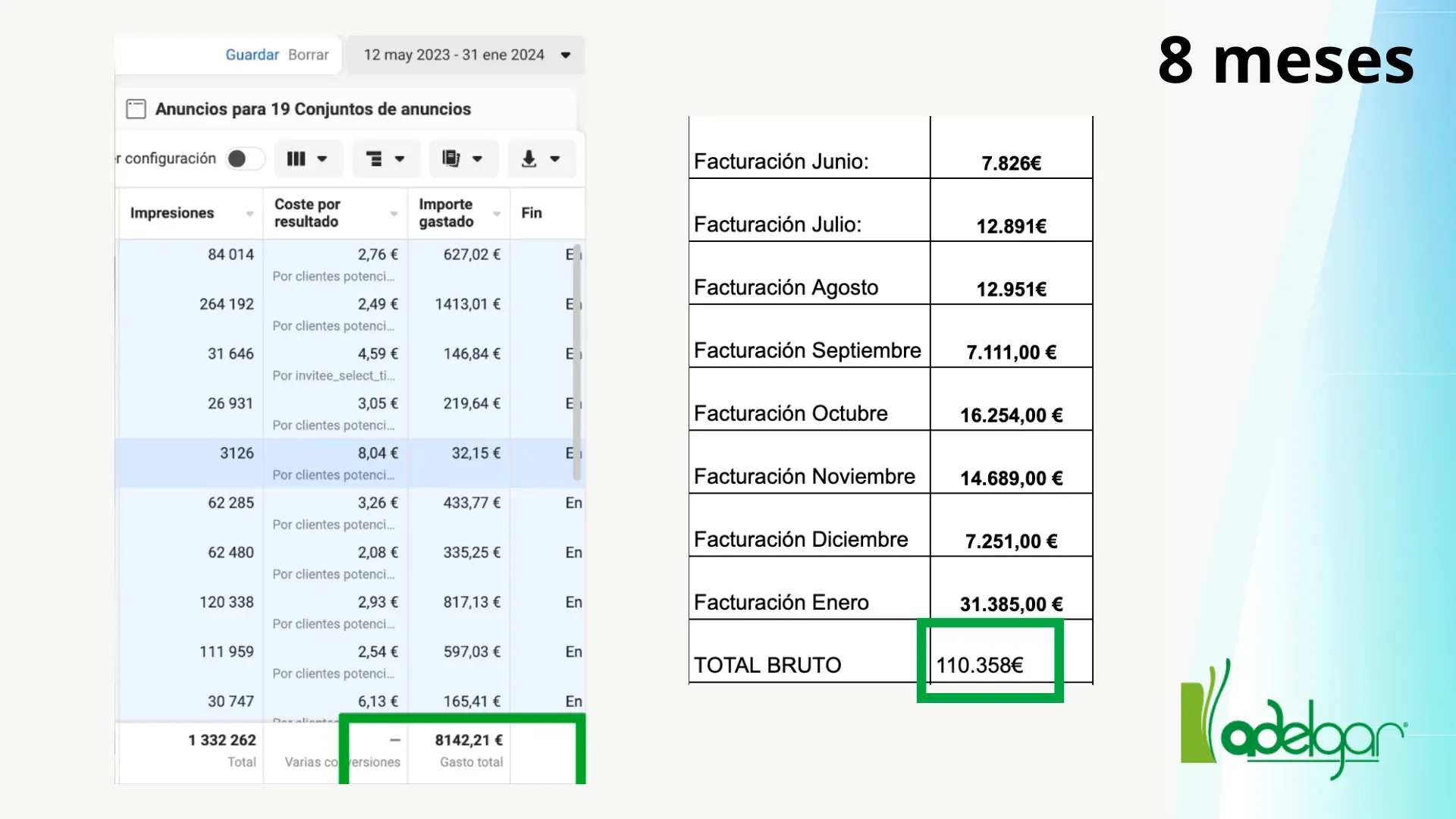Expand the columns dropdown arrow
Screen dimensions: 1456x819
click(x=322, y=159)
